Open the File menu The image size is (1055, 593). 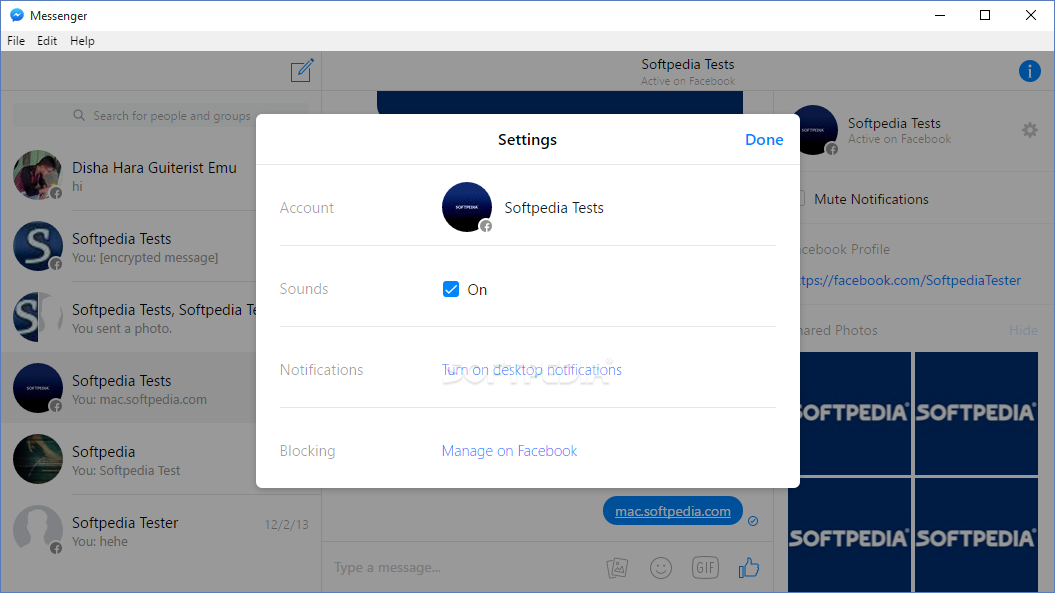(16, 40)
